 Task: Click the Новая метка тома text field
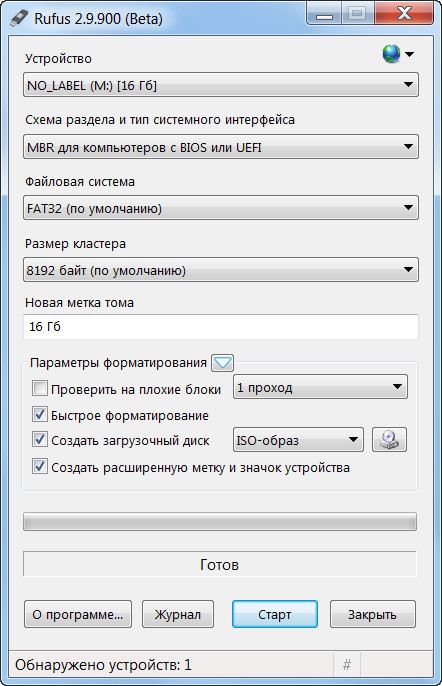point(221,326)
